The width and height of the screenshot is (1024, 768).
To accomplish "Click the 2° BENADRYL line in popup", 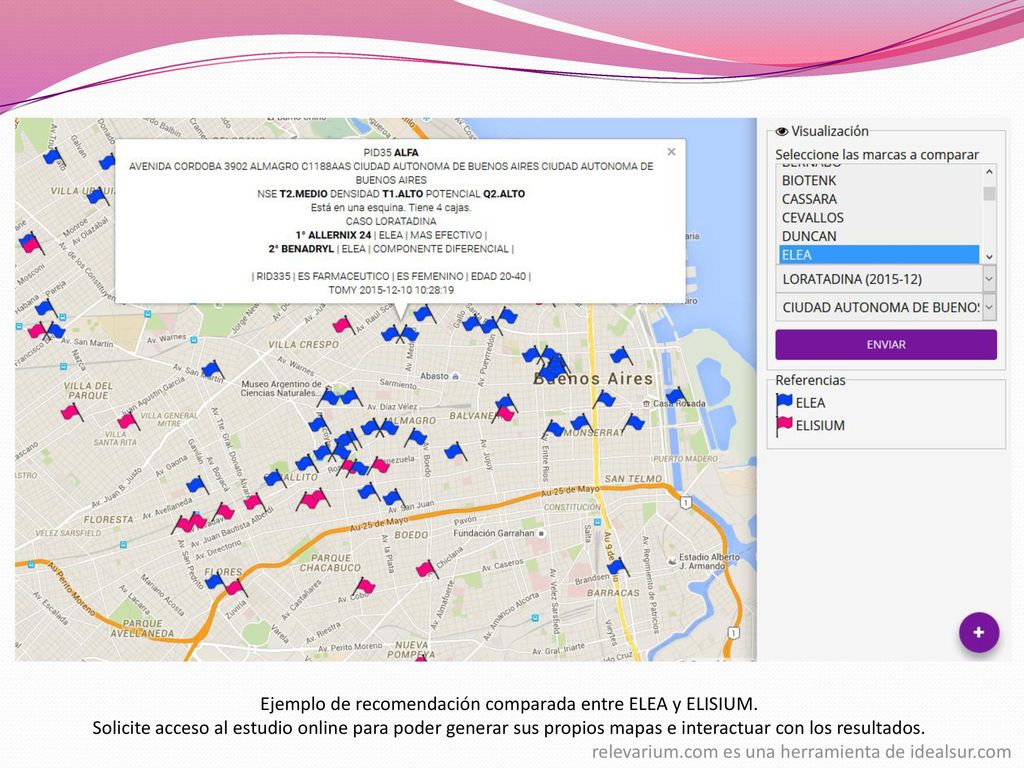I will click(x=391, y=249).
